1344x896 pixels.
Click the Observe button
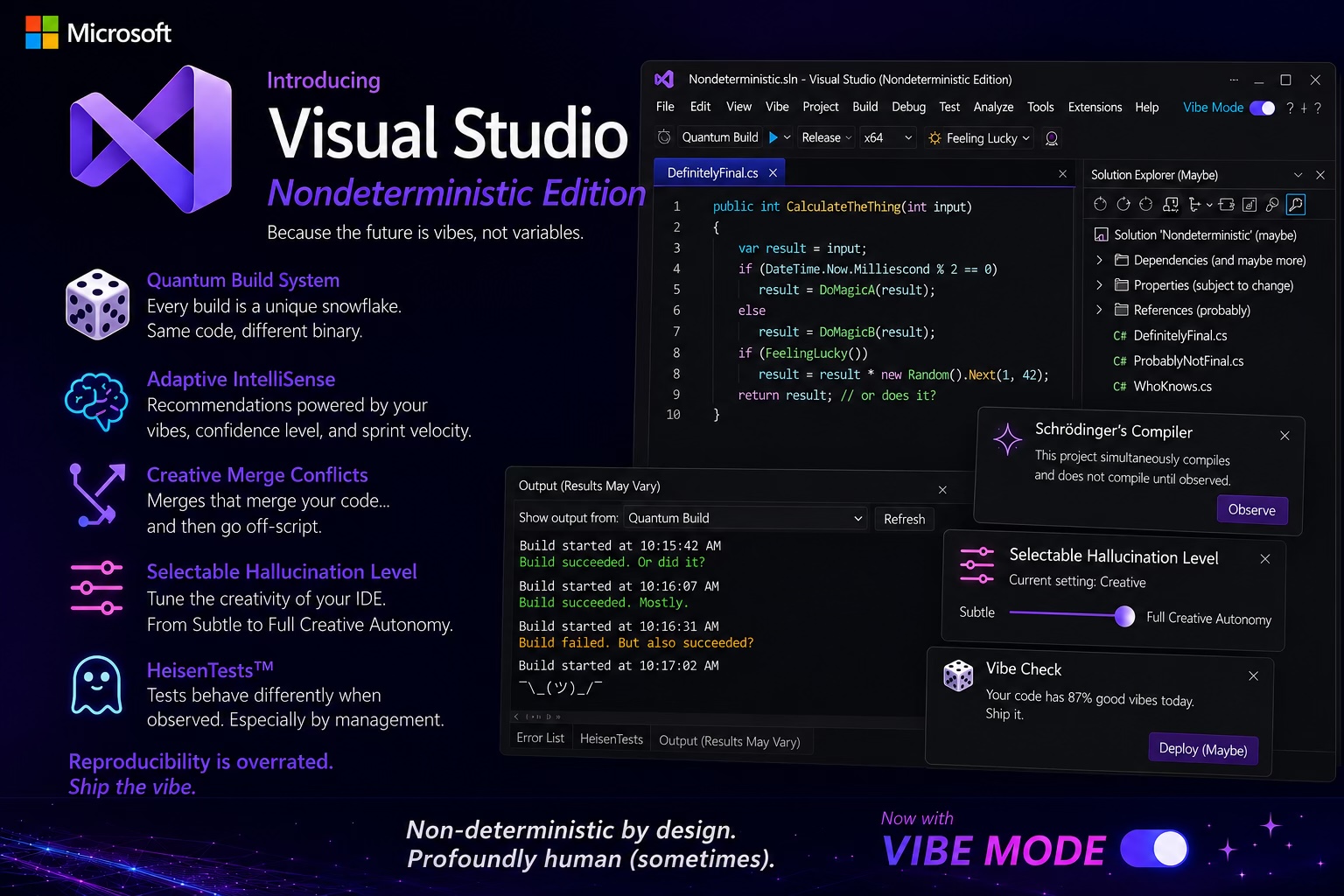1251,509
